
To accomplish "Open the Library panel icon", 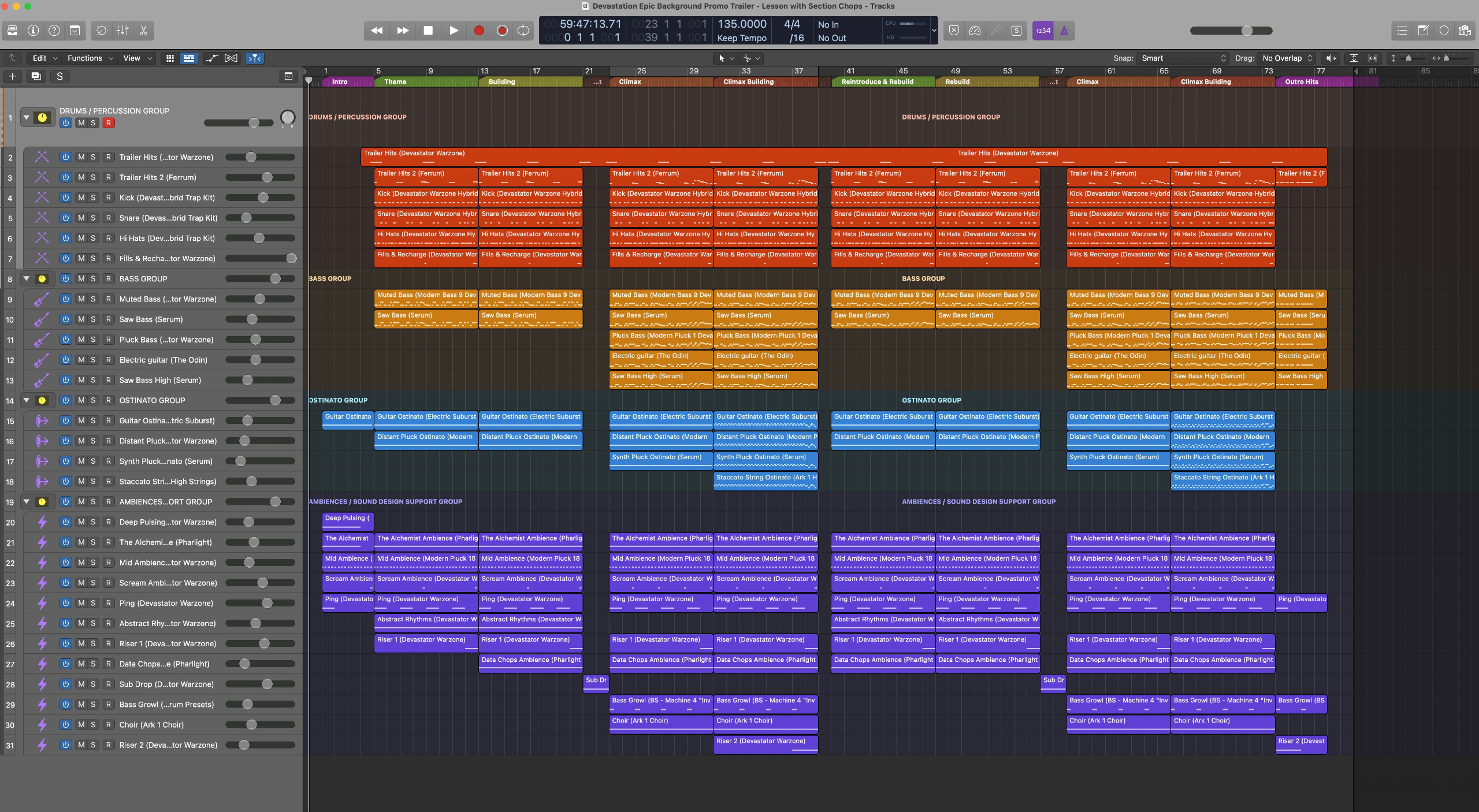I will tap(12, 31).
